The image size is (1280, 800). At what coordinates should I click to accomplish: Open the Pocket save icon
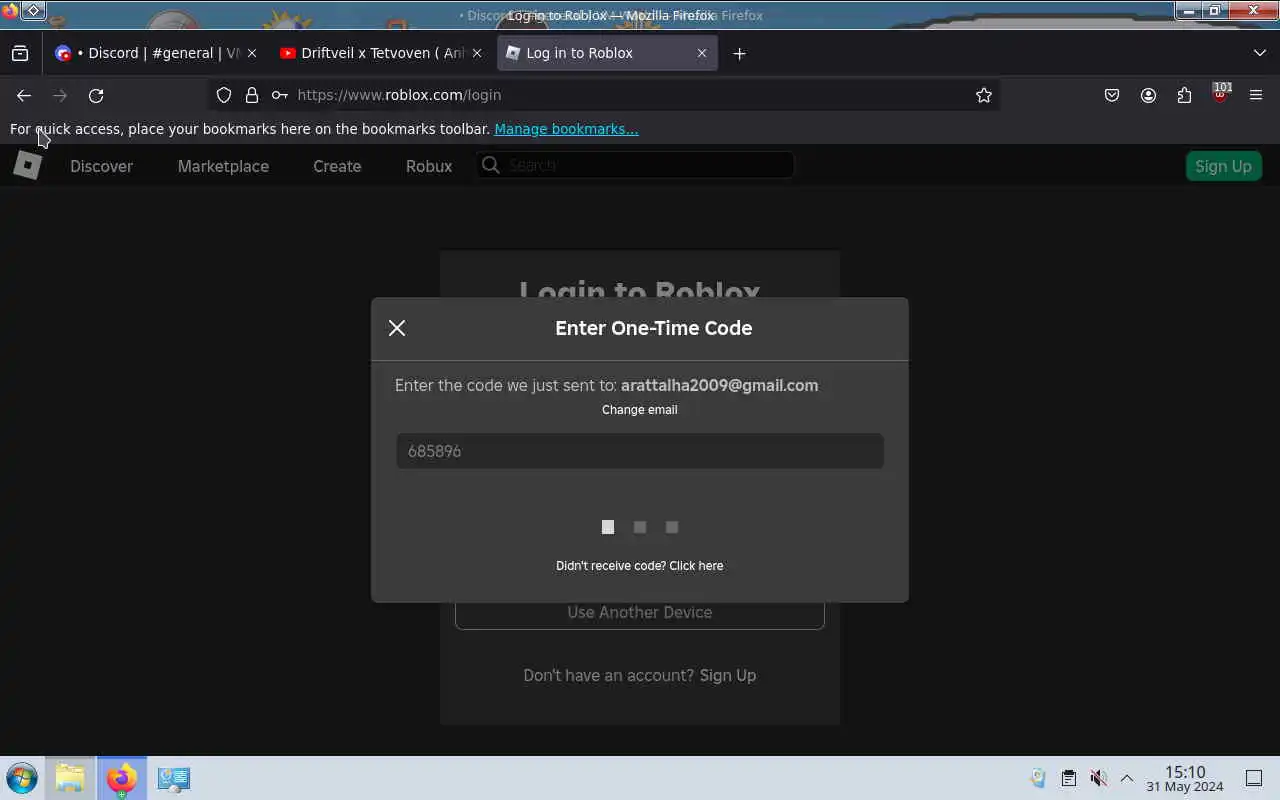[x=1112, y=95]
